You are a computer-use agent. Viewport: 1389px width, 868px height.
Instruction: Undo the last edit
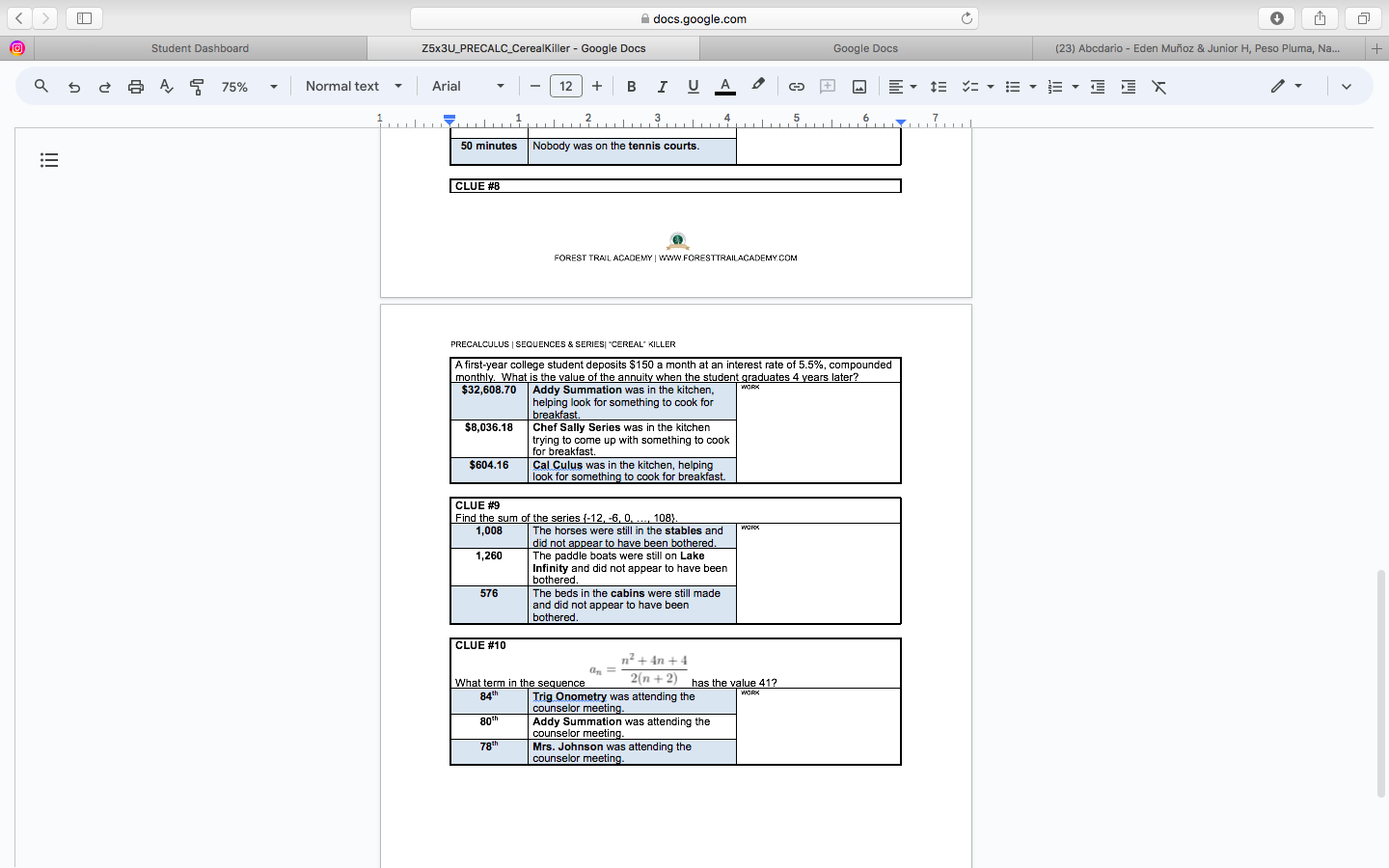pos(73,87)
